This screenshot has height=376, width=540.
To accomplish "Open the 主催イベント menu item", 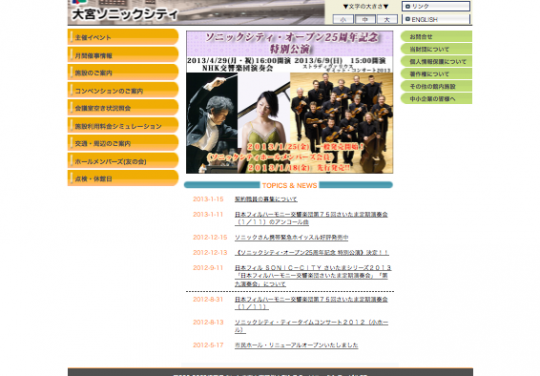I will 123,37.
